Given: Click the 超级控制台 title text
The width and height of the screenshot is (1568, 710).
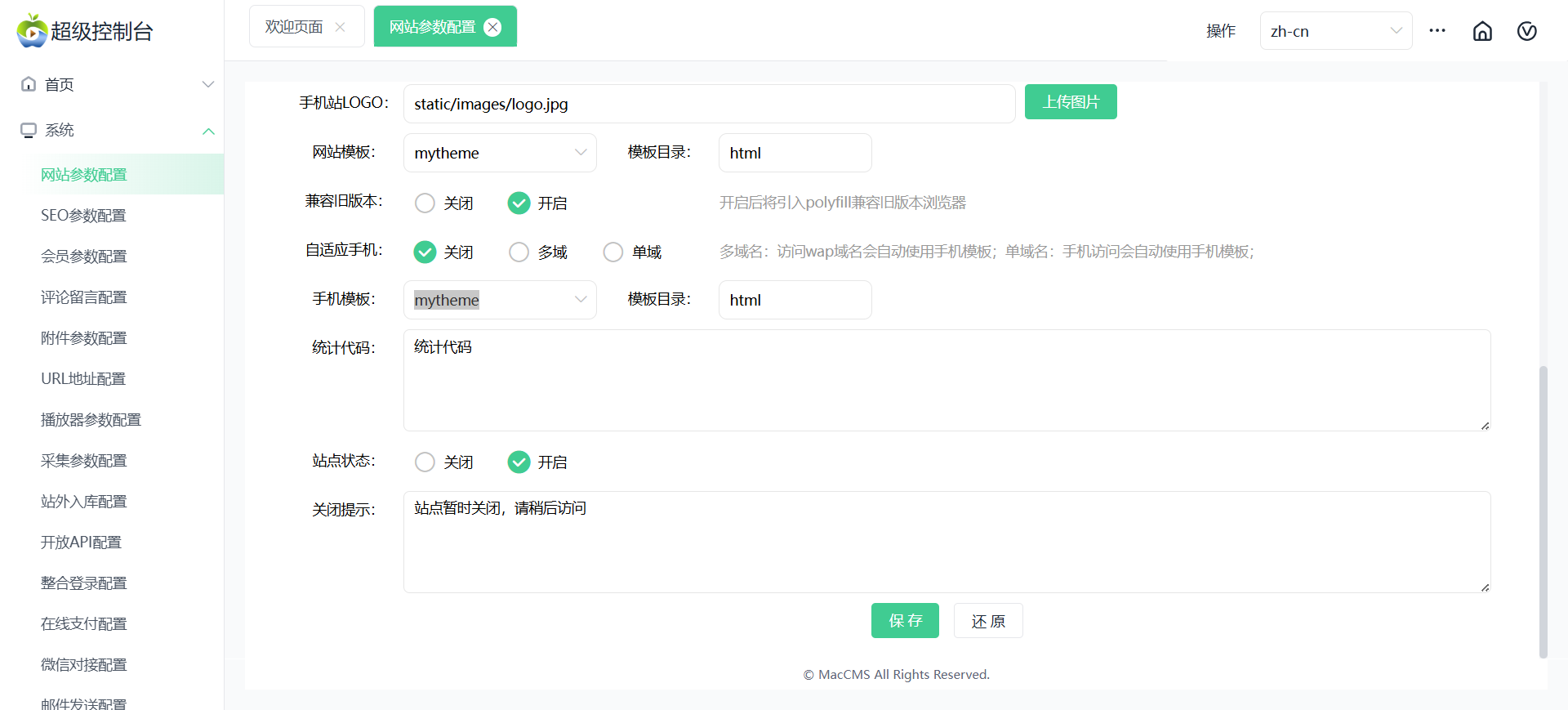Looking at the screenshot, I should 102,31.
